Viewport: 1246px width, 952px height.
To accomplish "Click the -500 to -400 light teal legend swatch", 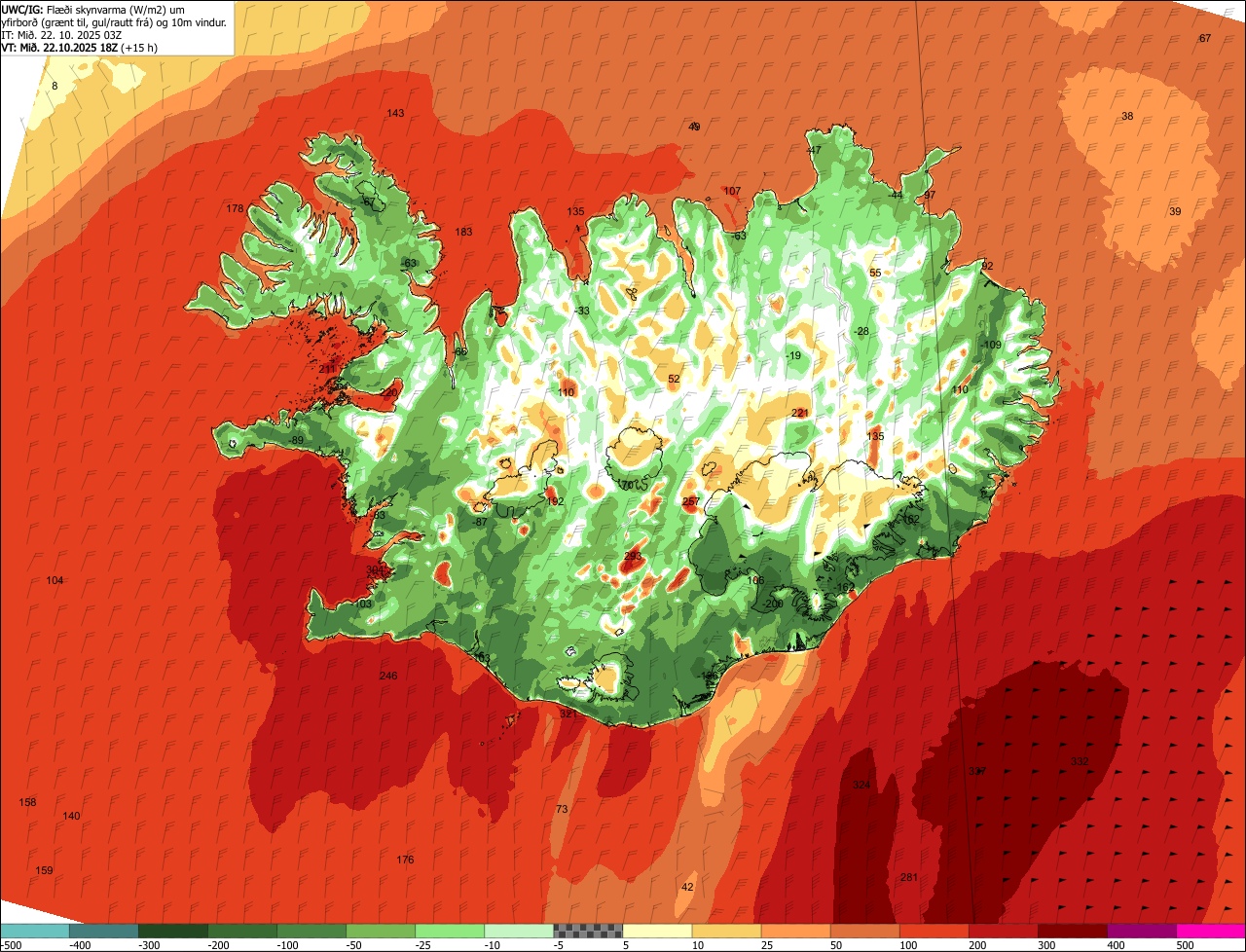I will tap(34, 930).
